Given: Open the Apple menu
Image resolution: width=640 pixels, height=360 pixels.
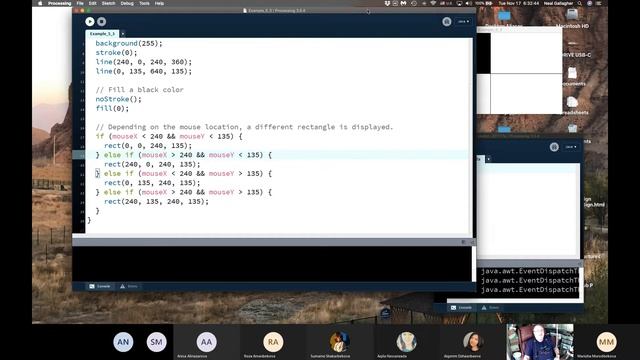Looking at the screenshot, I should point(40,3).
